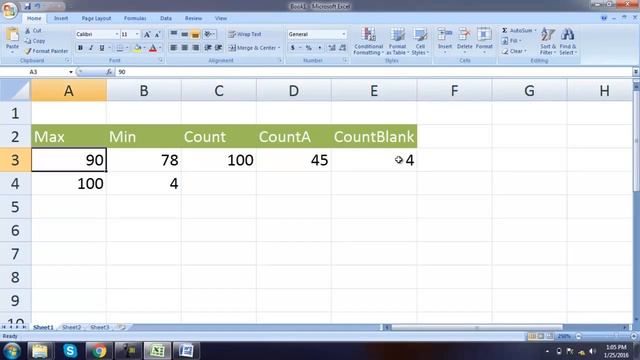Screen dimensions: 640x360
Task: Switch to the Formulas tab
Action: click(135, 18)
